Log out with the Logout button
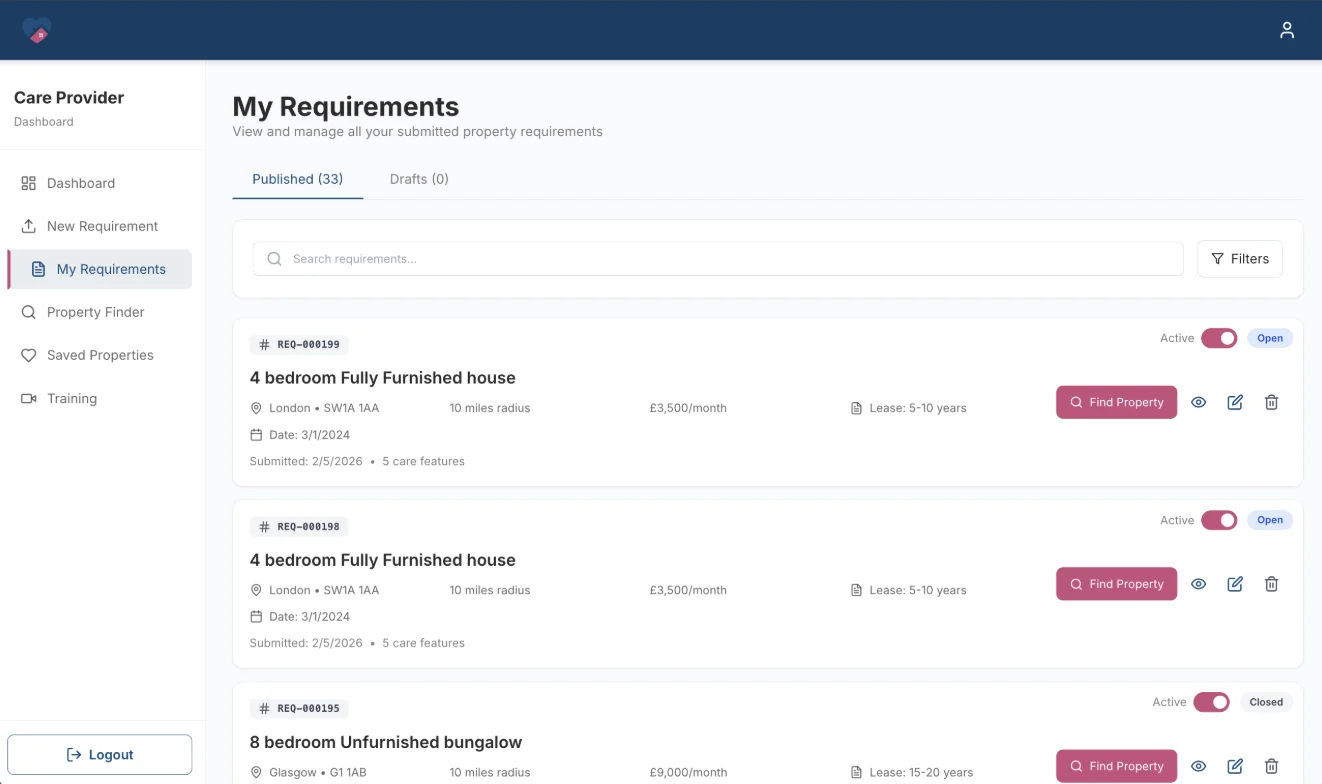Viewport: 1322px width, 784px height. pos(99,755)
